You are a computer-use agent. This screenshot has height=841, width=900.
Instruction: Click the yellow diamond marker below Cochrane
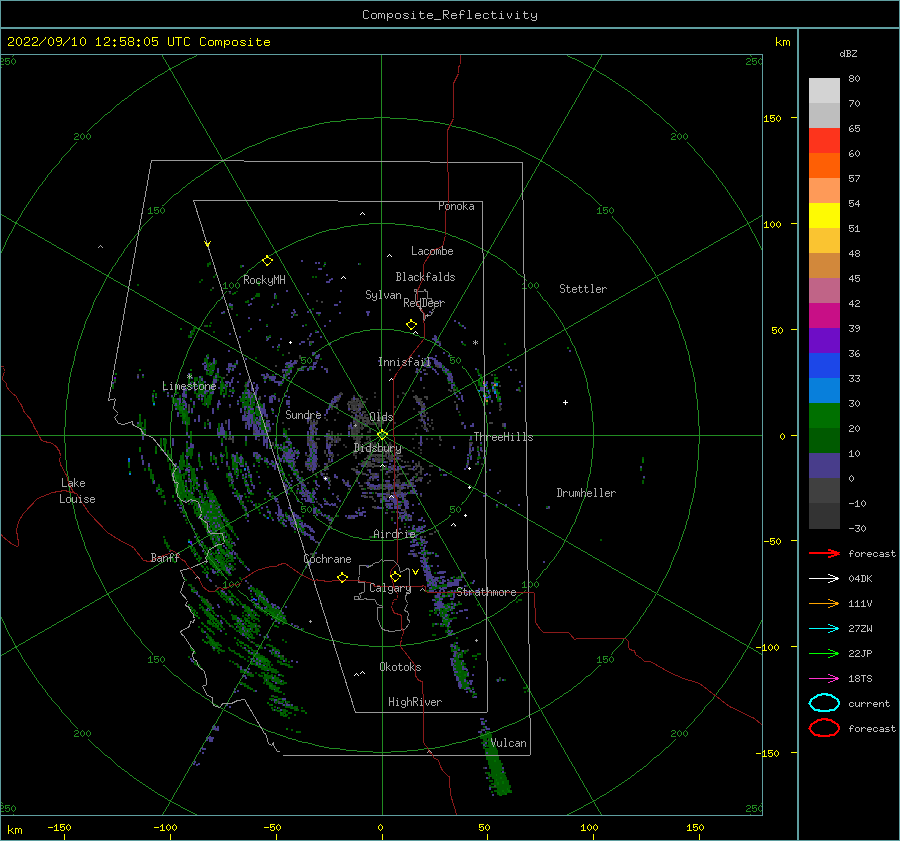click(342, 577)
